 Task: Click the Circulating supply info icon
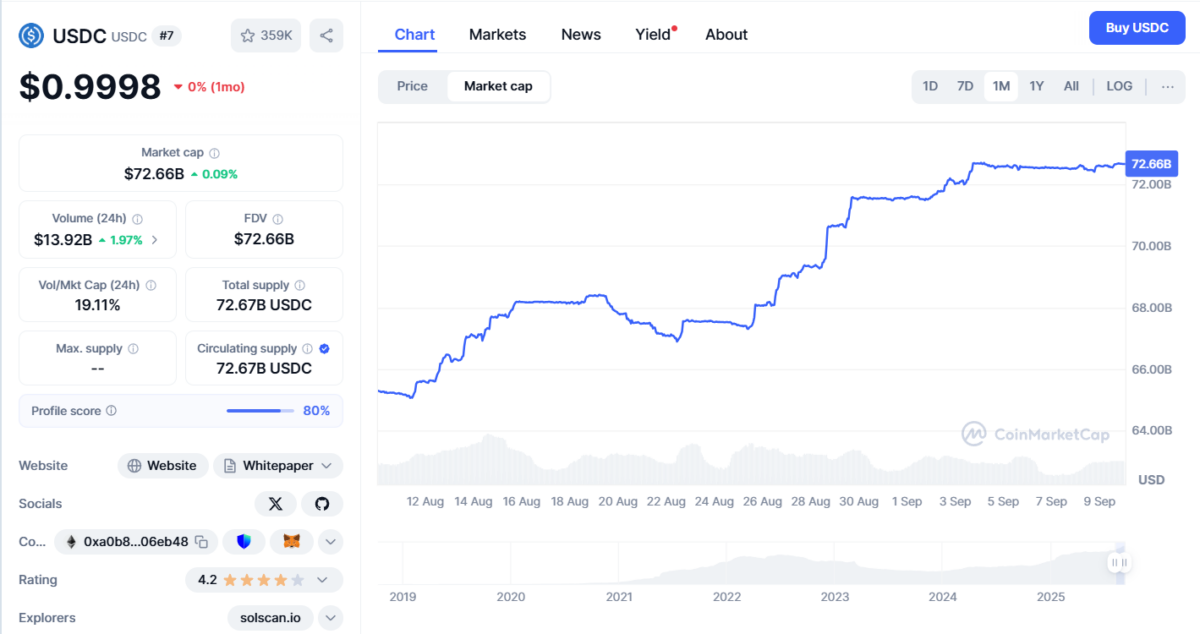(308, 349)
